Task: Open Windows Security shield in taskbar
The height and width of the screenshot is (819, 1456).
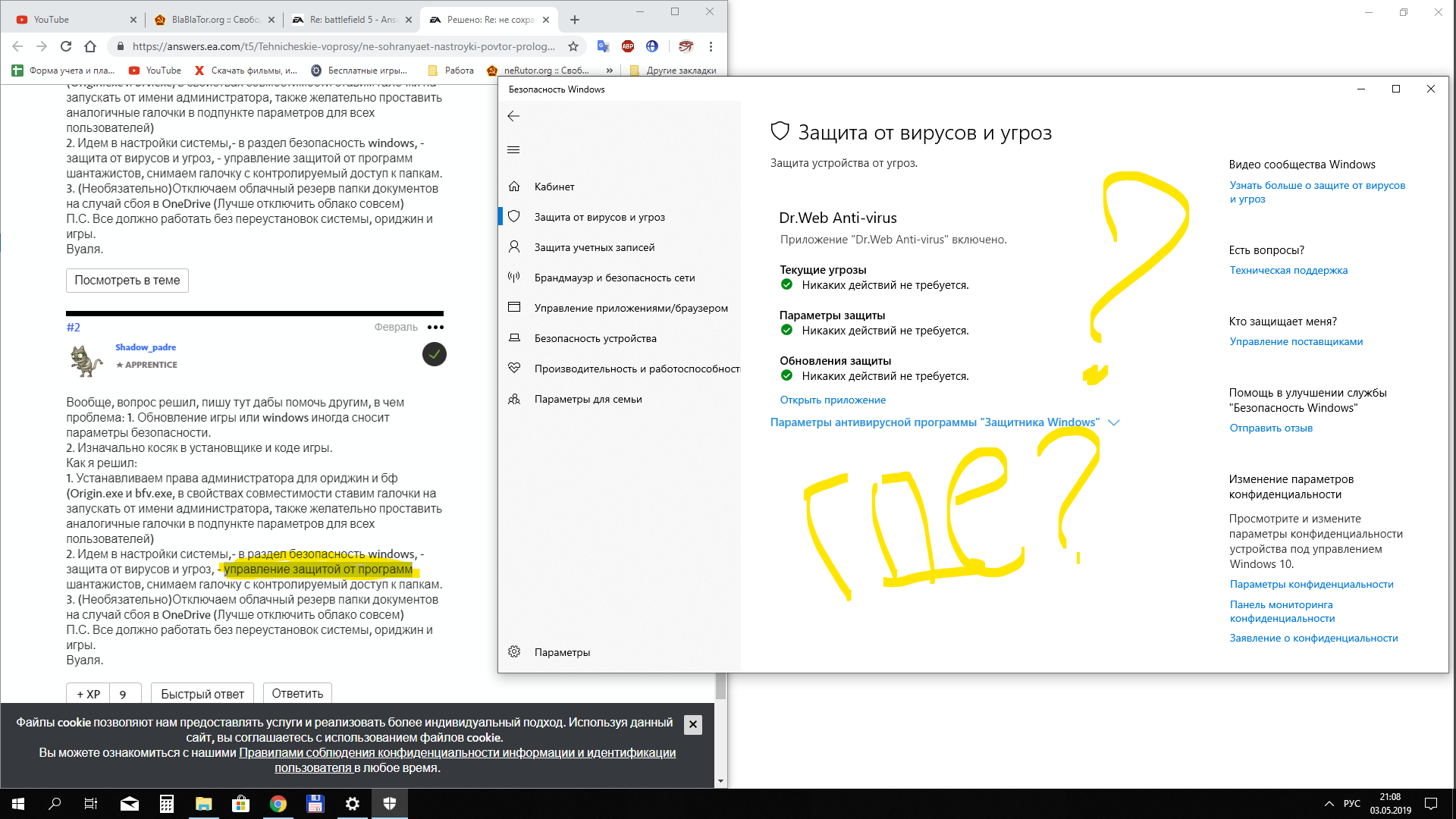Action: tap(389, 804)
